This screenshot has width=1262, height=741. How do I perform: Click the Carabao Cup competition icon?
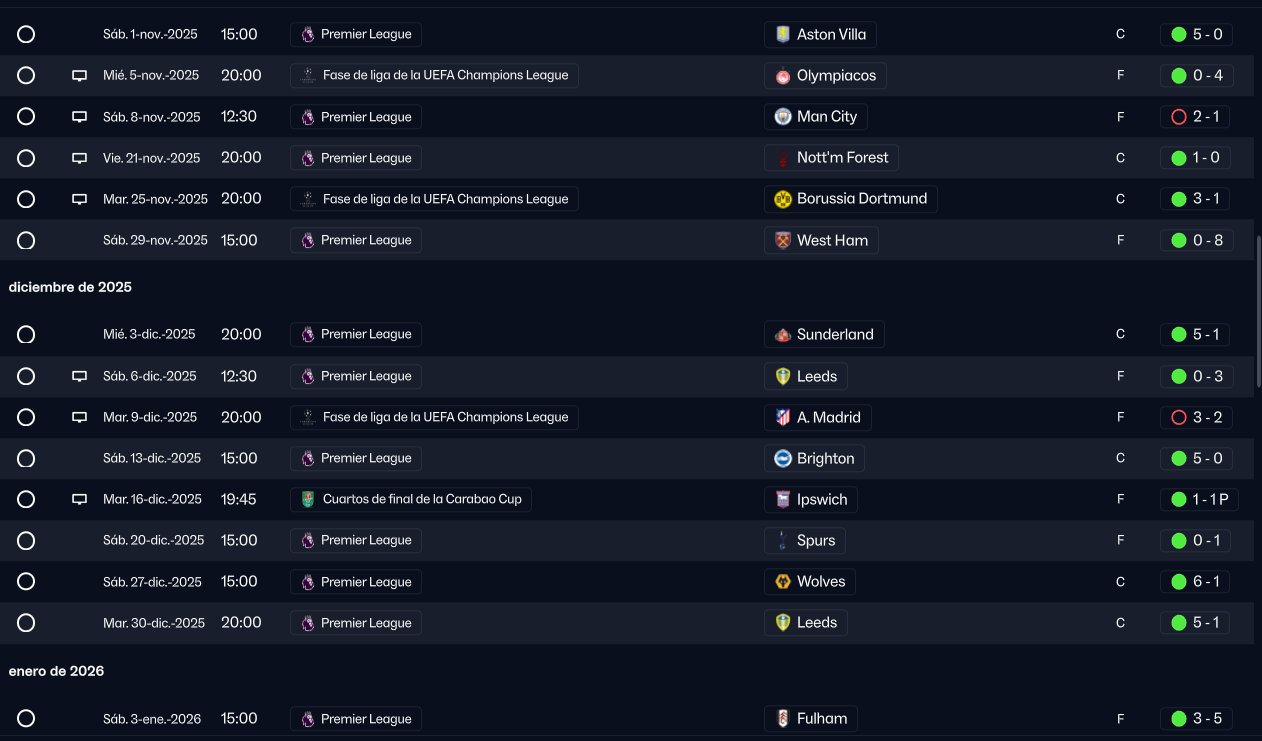tap(308, 499)
